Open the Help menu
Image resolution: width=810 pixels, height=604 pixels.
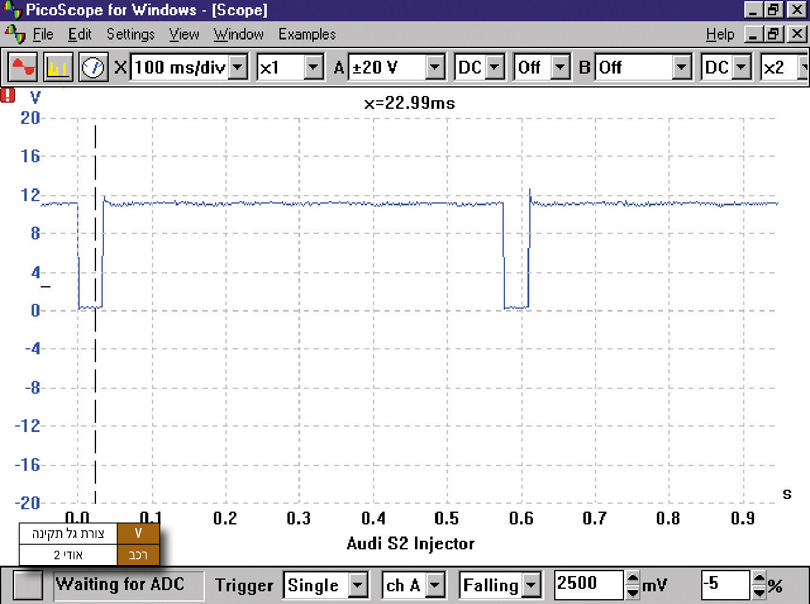click(x=719, y=34)
